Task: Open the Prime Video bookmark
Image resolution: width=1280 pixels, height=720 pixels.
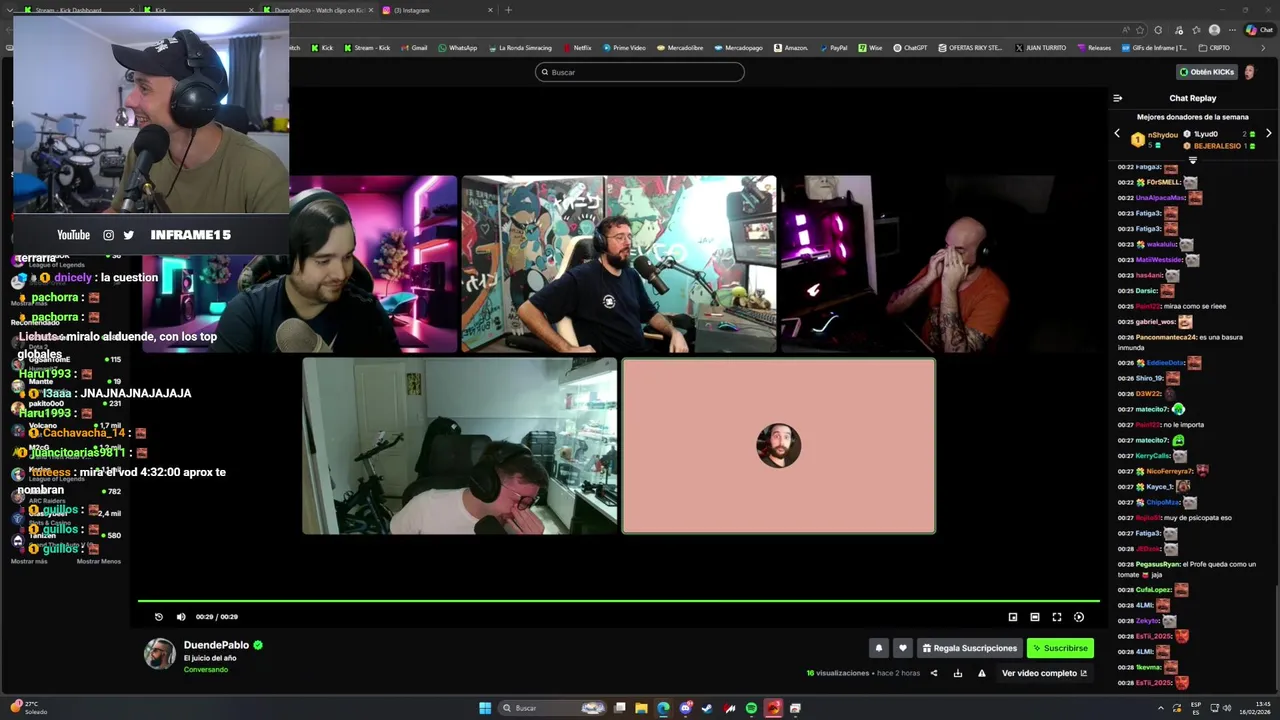Action: pyautogui.click(x=624, y=48)
